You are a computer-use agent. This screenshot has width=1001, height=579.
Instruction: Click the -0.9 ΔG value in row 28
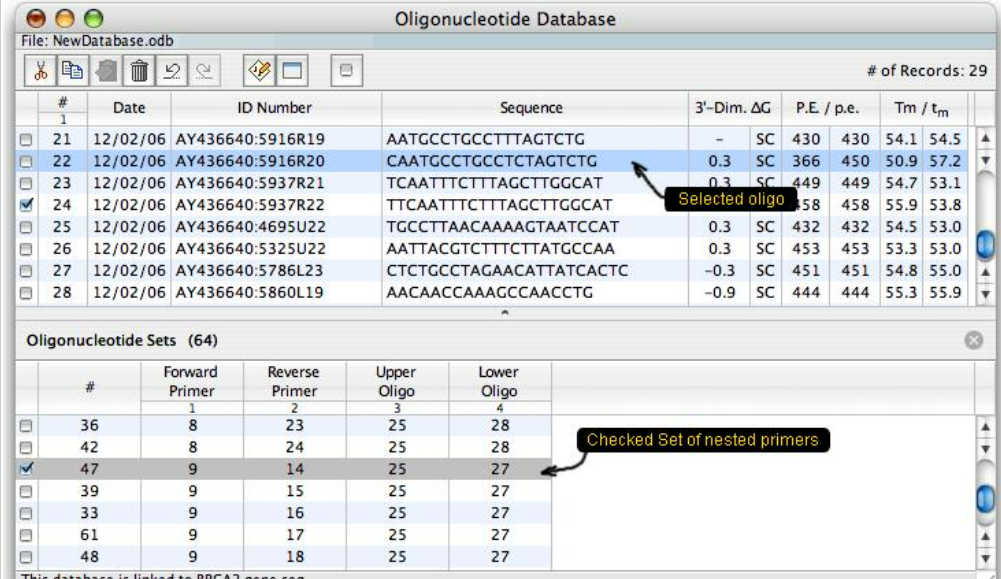(719, 293)
